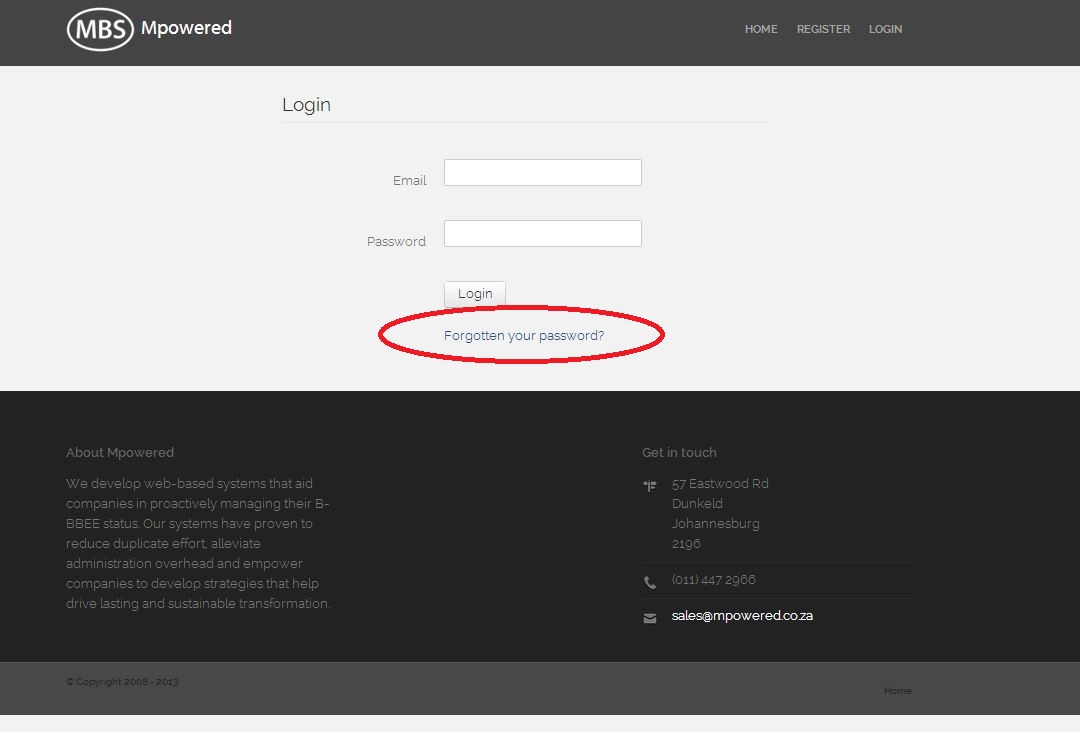The height and width of the screenshot is (732, 1080).
Task: Click the MBS Mpowered logo
Action: pyautogui.click(x=149, y=29)
